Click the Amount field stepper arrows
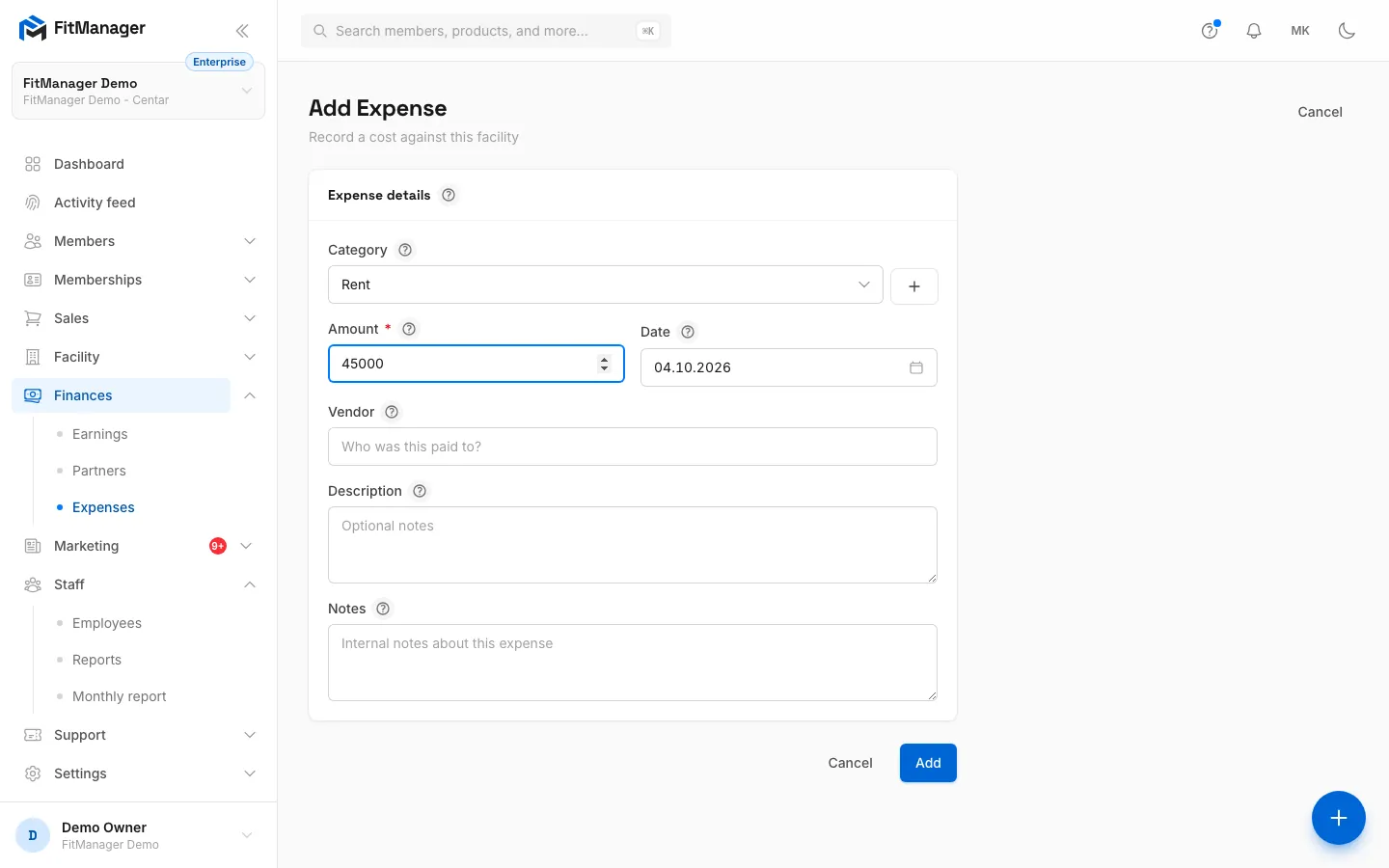The height and width of the screenshot is (868, 1389). click(605, 364)
